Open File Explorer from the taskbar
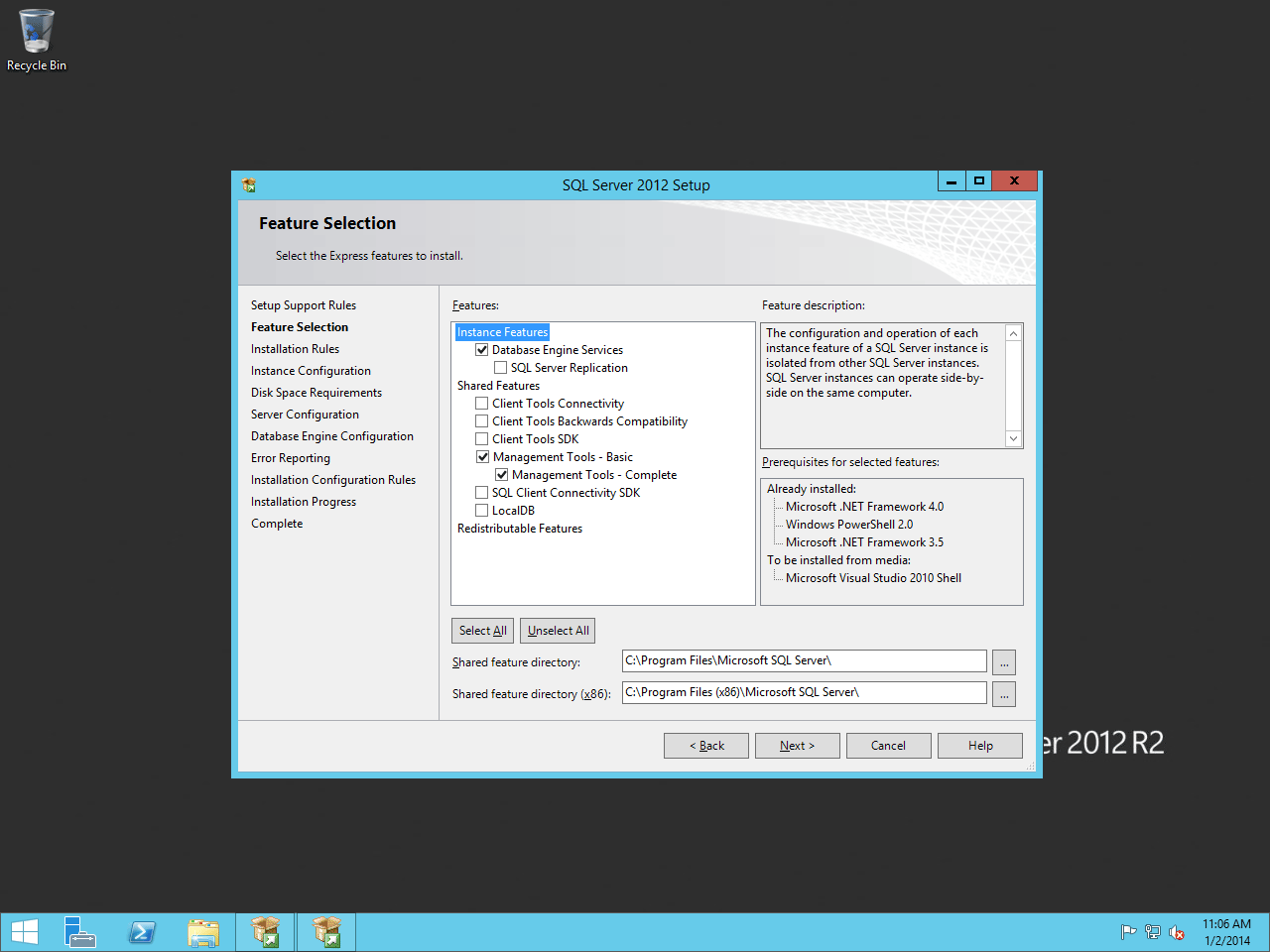Viewport: 1270px width, 952px height. tap(203, 932)
